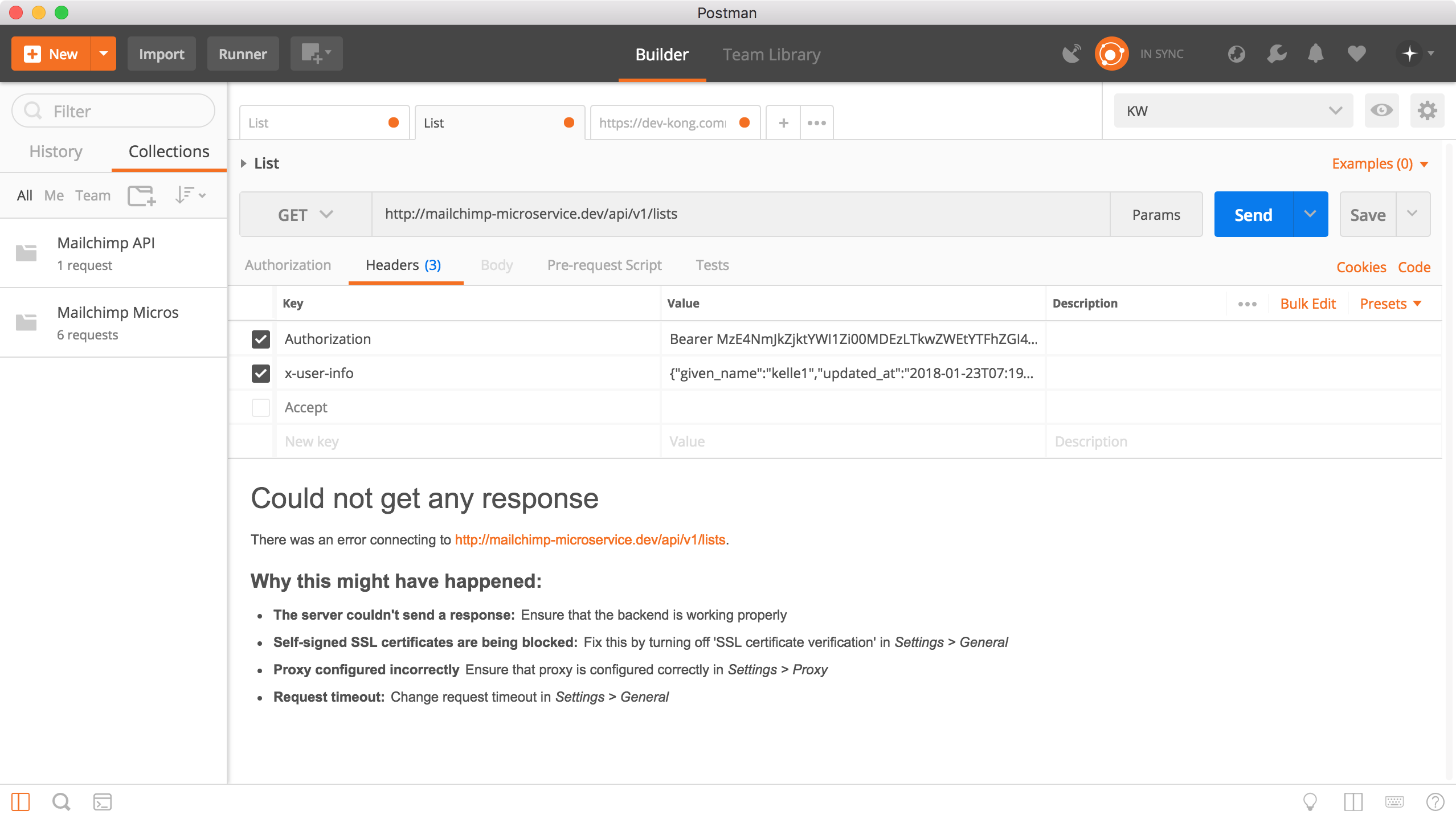Toggle the sidebar with the bottom-left icon
Viewport: 1456px width, 819px height.
tap(19, 802)
